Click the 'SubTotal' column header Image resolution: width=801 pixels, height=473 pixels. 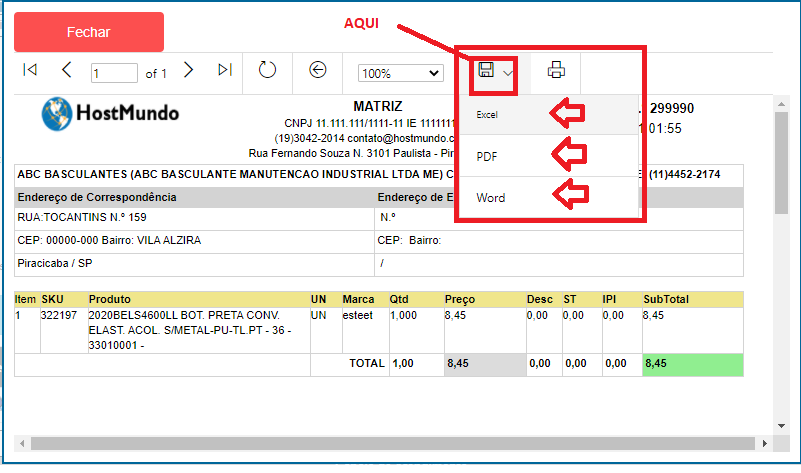tap(666, 299)
